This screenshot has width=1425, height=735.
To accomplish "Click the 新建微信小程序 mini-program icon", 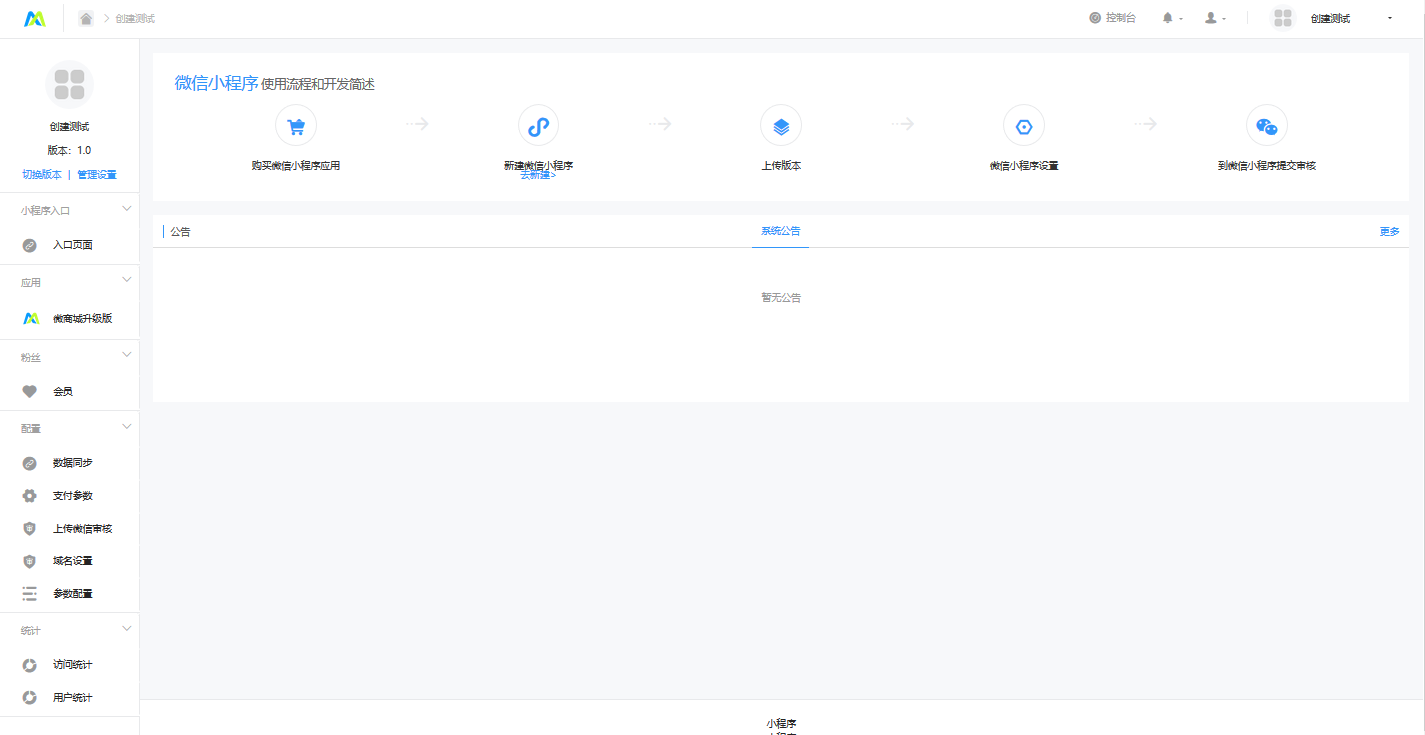I will pos(538,126).
